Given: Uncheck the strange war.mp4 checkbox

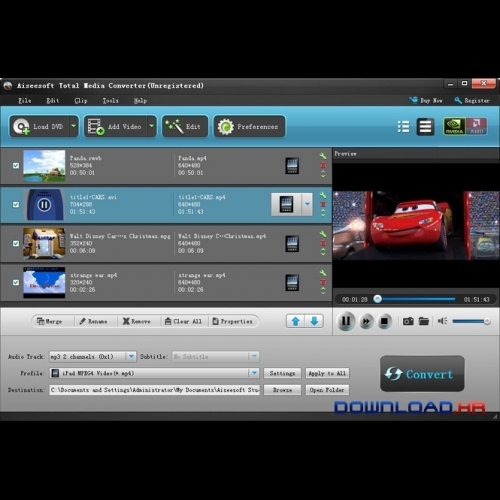Looking at the screenshot, I should click(x=16, y=283).
